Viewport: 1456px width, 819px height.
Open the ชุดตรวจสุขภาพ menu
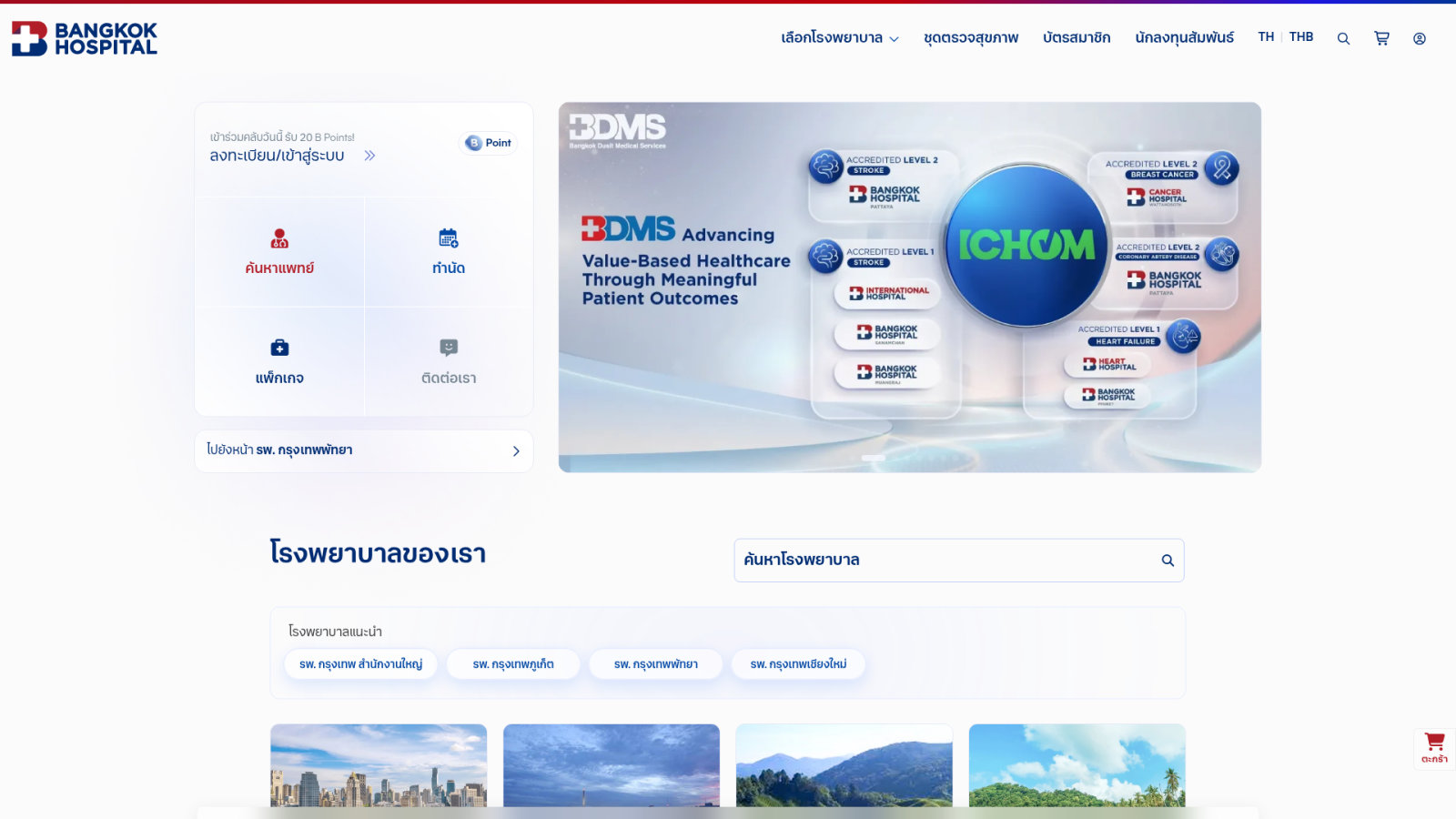[x=971, y=38]
